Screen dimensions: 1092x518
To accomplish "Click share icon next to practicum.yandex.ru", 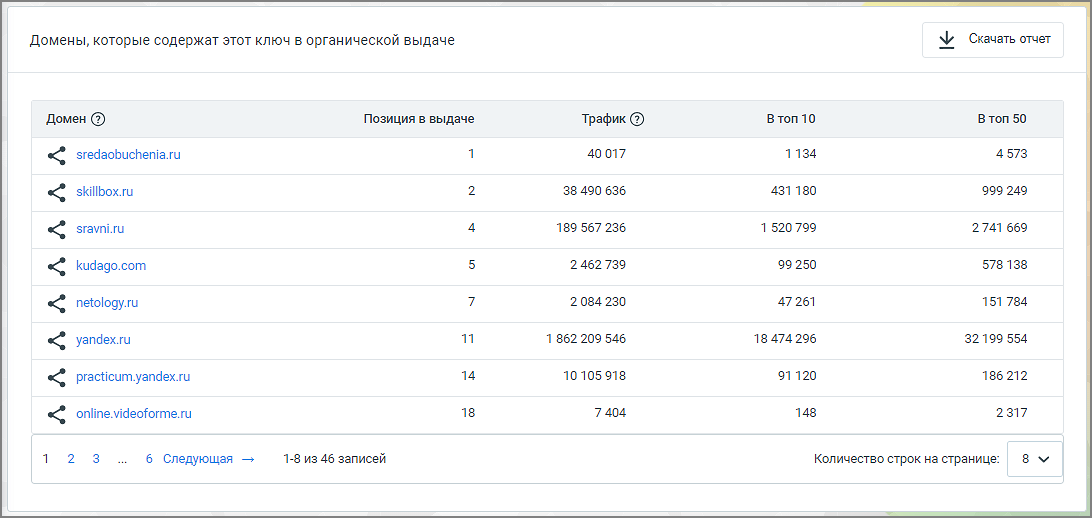I will pos(56,377).
